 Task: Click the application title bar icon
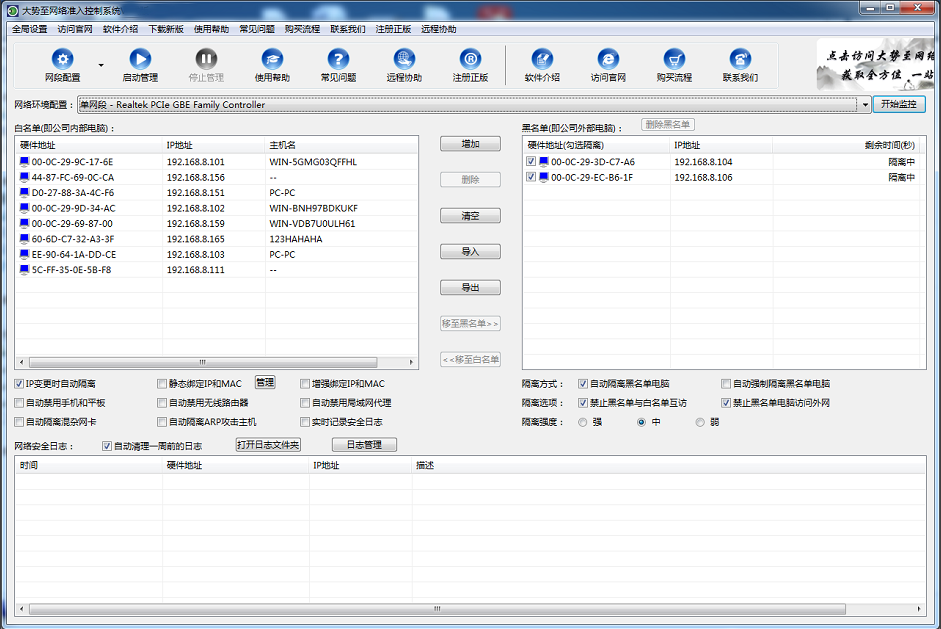(13, 10)
